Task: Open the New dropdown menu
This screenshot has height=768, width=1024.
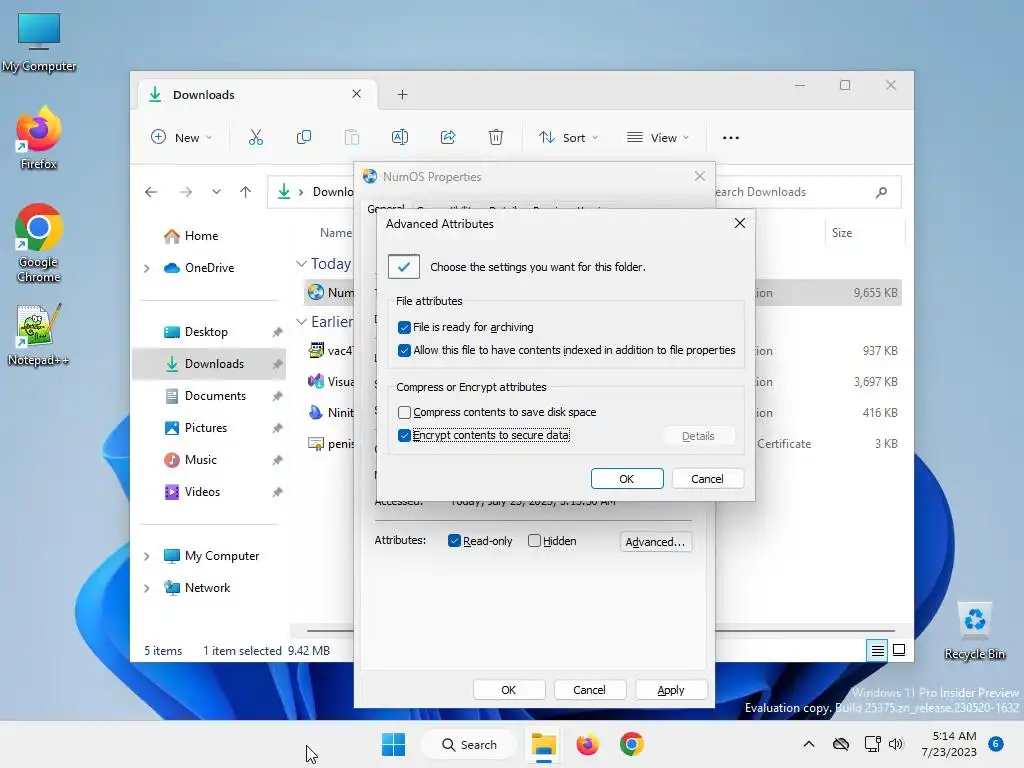Action: [x=182, y=137]
